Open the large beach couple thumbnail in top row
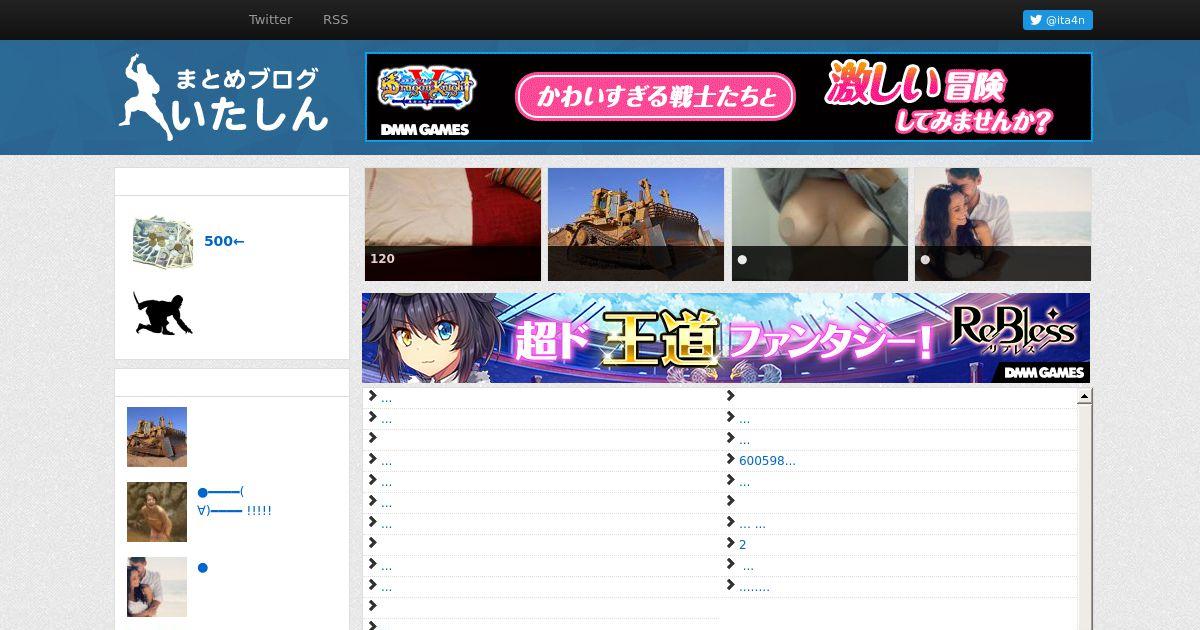This screenshot has width=1200, height=630. point(1003,224)
